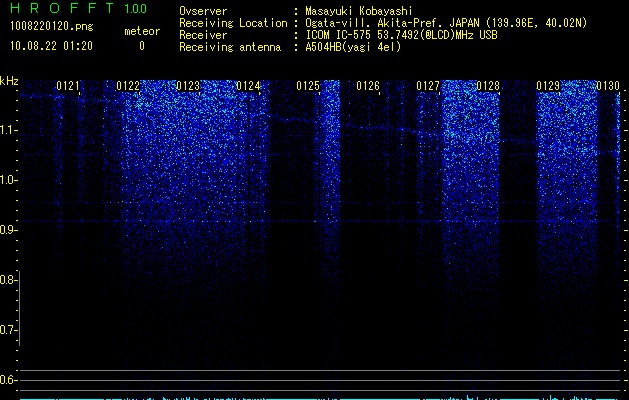Click the 0126 time marker
The width and height of the screenshot is (629, 400).
368,86
